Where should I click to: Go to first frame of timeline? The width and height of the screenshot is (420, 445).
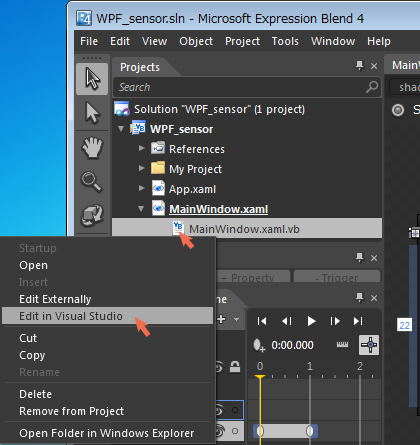262,321
